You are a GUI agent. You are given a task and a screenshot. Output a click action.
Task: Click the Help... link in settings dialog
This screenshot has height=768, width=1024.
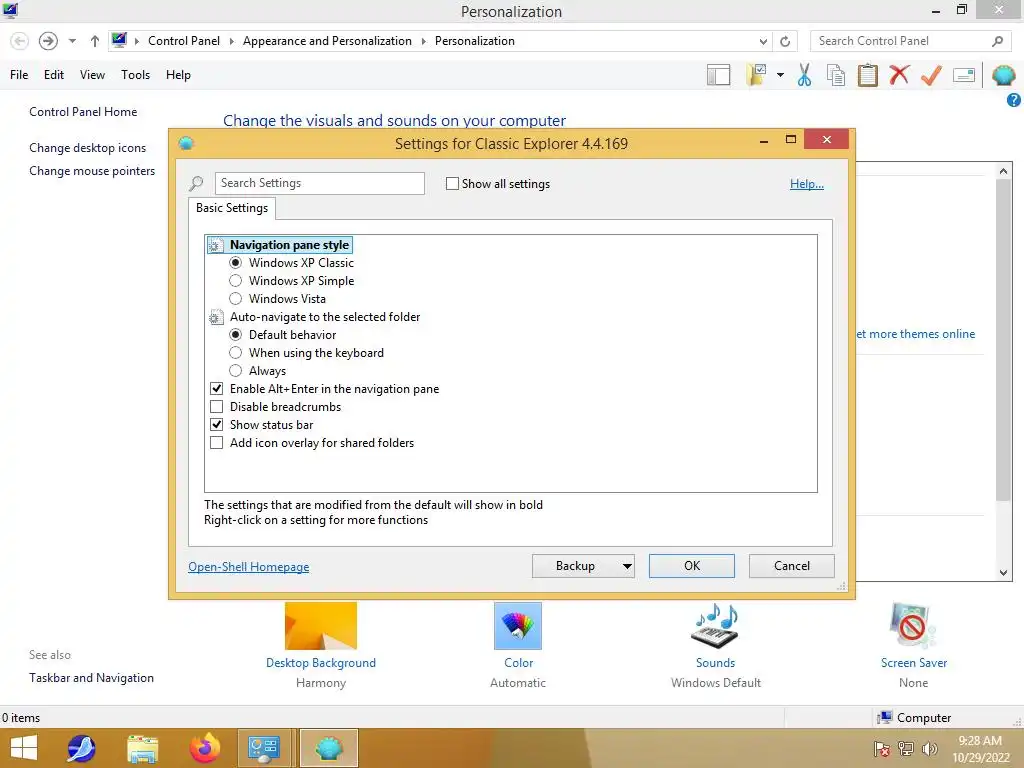[807, 184]
